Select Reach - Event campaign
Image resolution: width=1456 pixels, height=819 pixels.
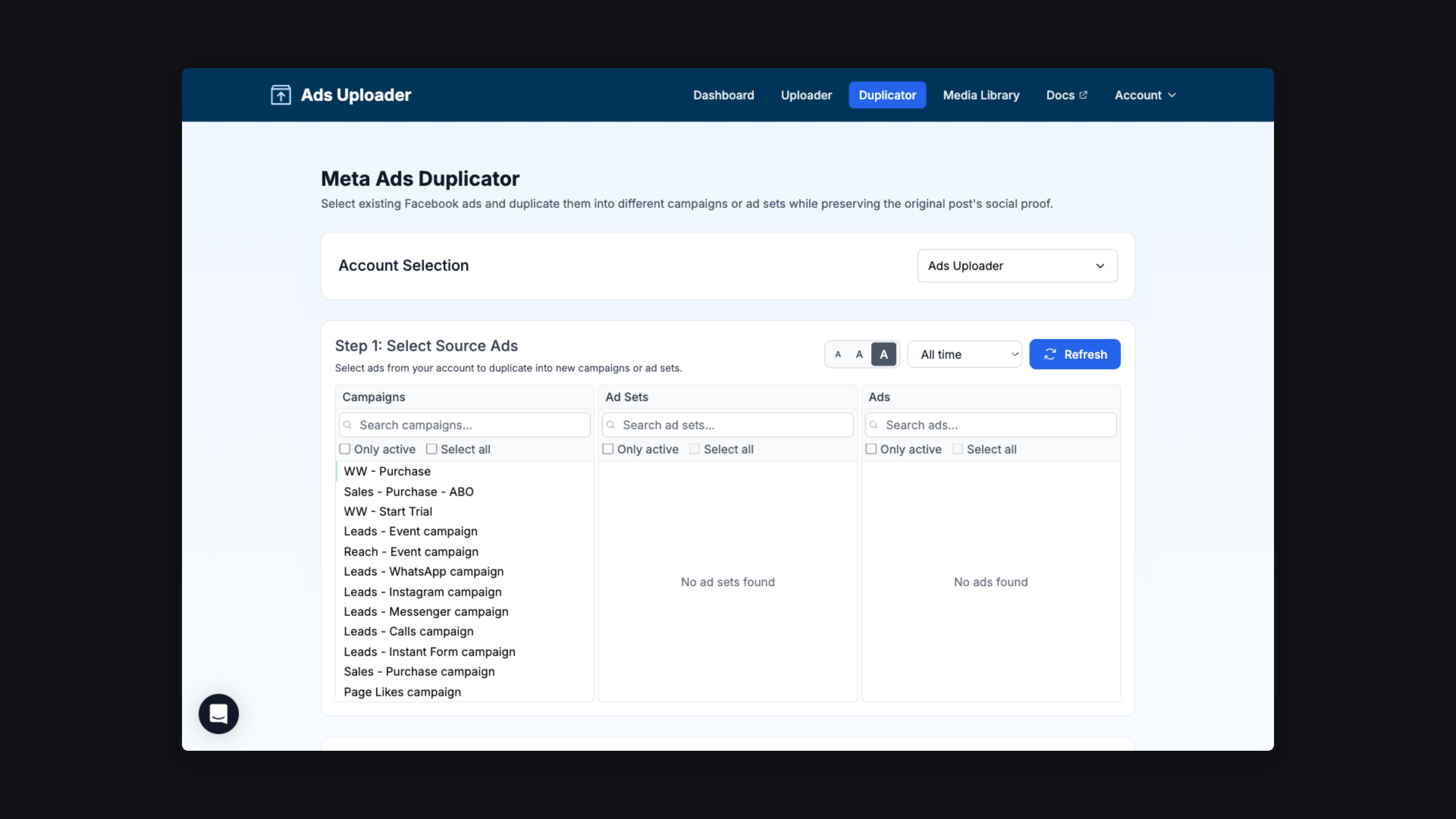[464, 552]
